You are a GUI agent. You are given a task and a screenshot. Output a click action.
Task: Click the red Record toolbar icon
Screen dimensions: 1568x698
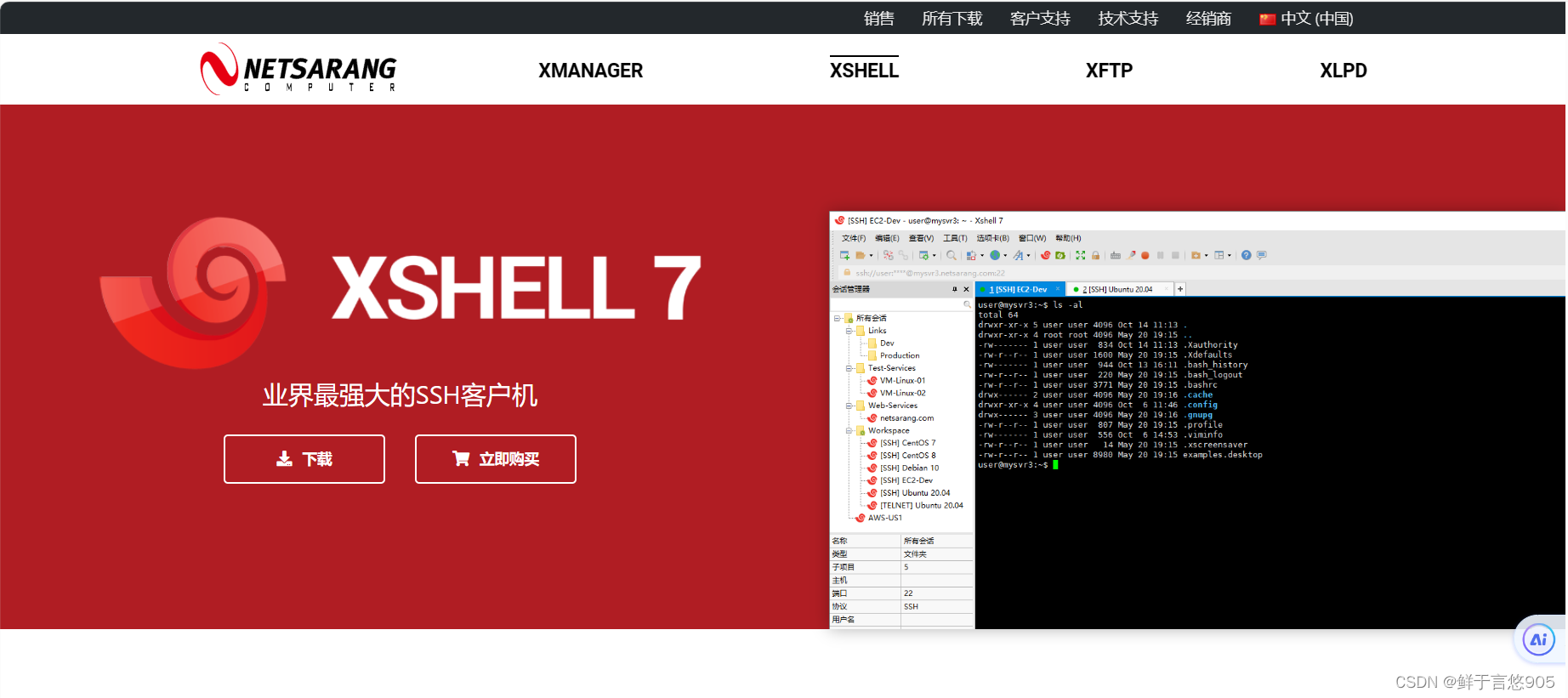[x=1145, y=255]
